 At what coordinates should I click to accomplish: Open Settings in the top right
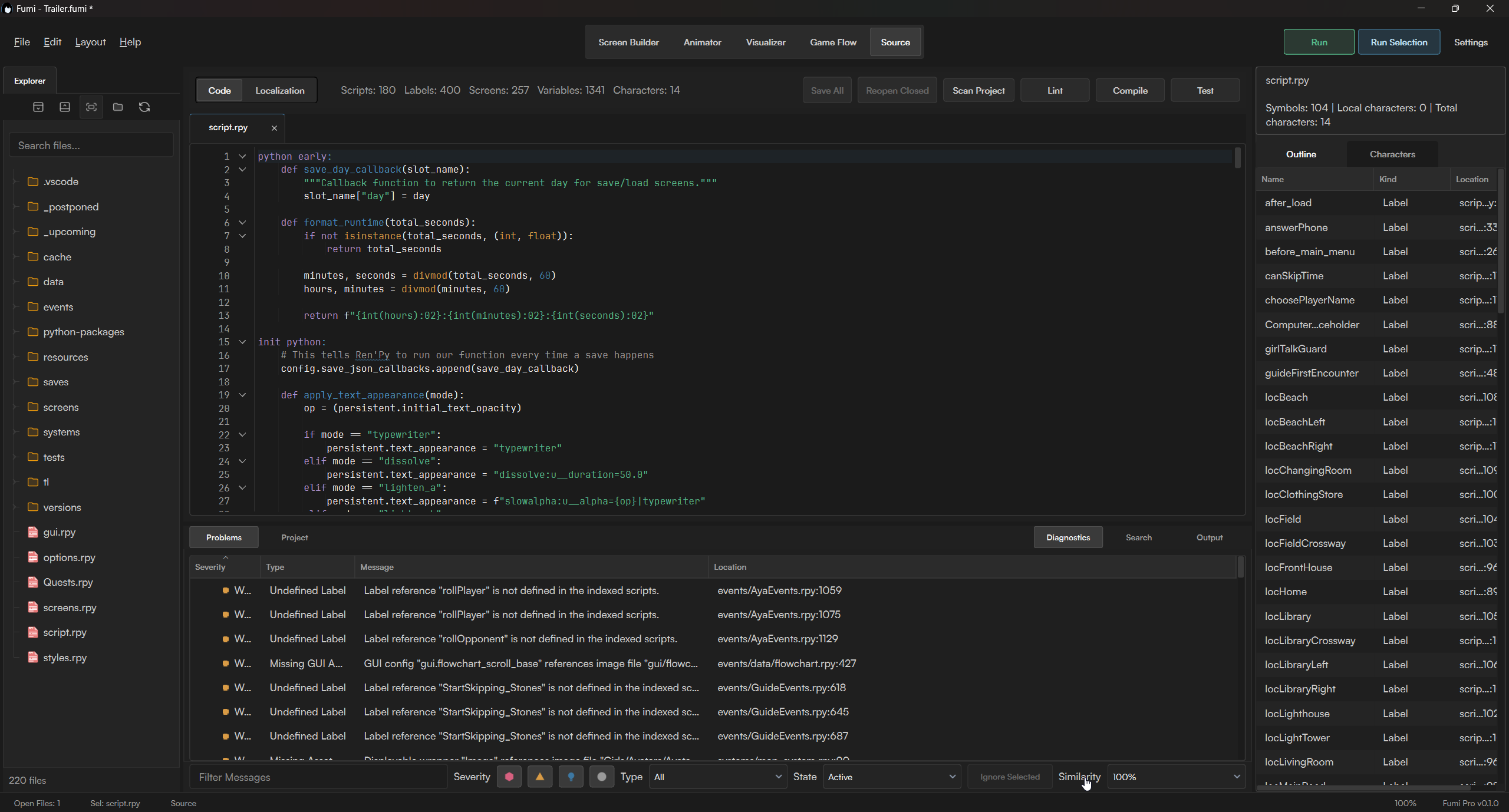pyautogui.click(x=1471, y=42)
